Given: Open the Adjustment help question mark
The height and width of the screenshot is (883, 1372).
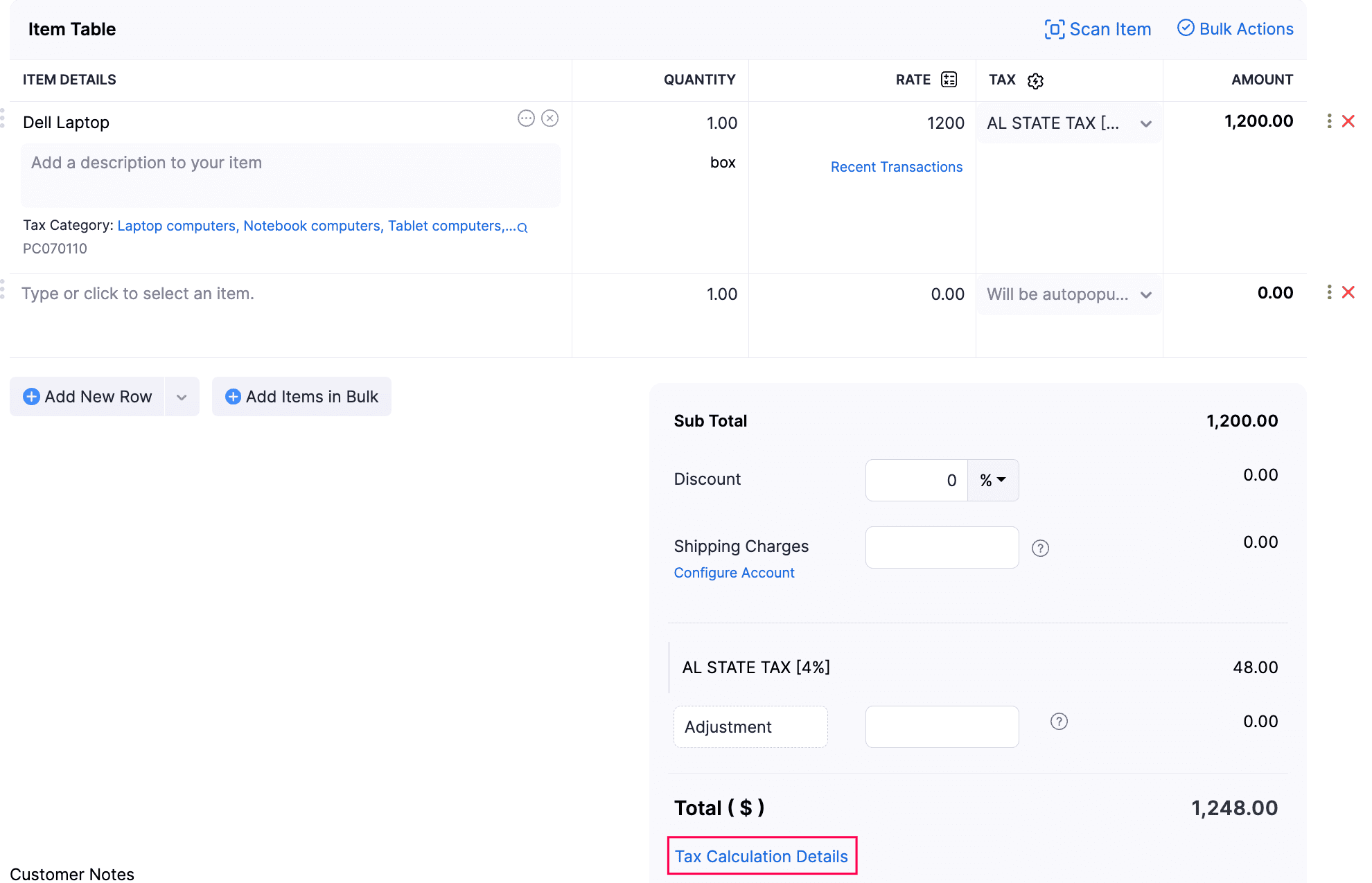Looking at the screenshot, I should click(x=1058, y=721).
